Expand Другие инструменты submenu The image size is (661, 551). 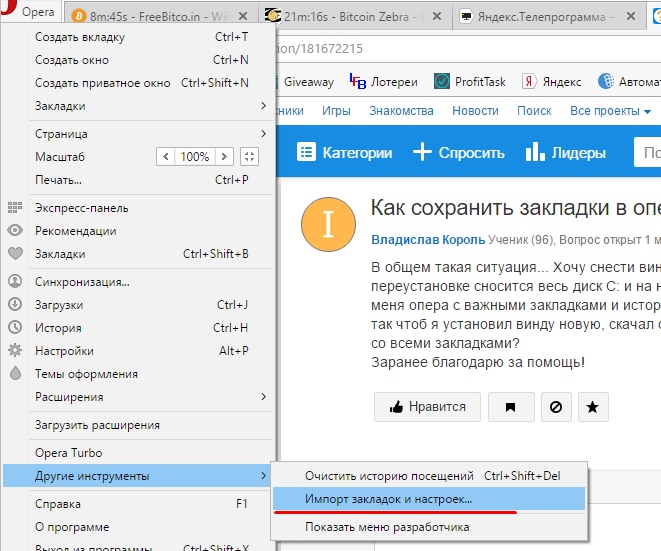[x=138, y=476]
